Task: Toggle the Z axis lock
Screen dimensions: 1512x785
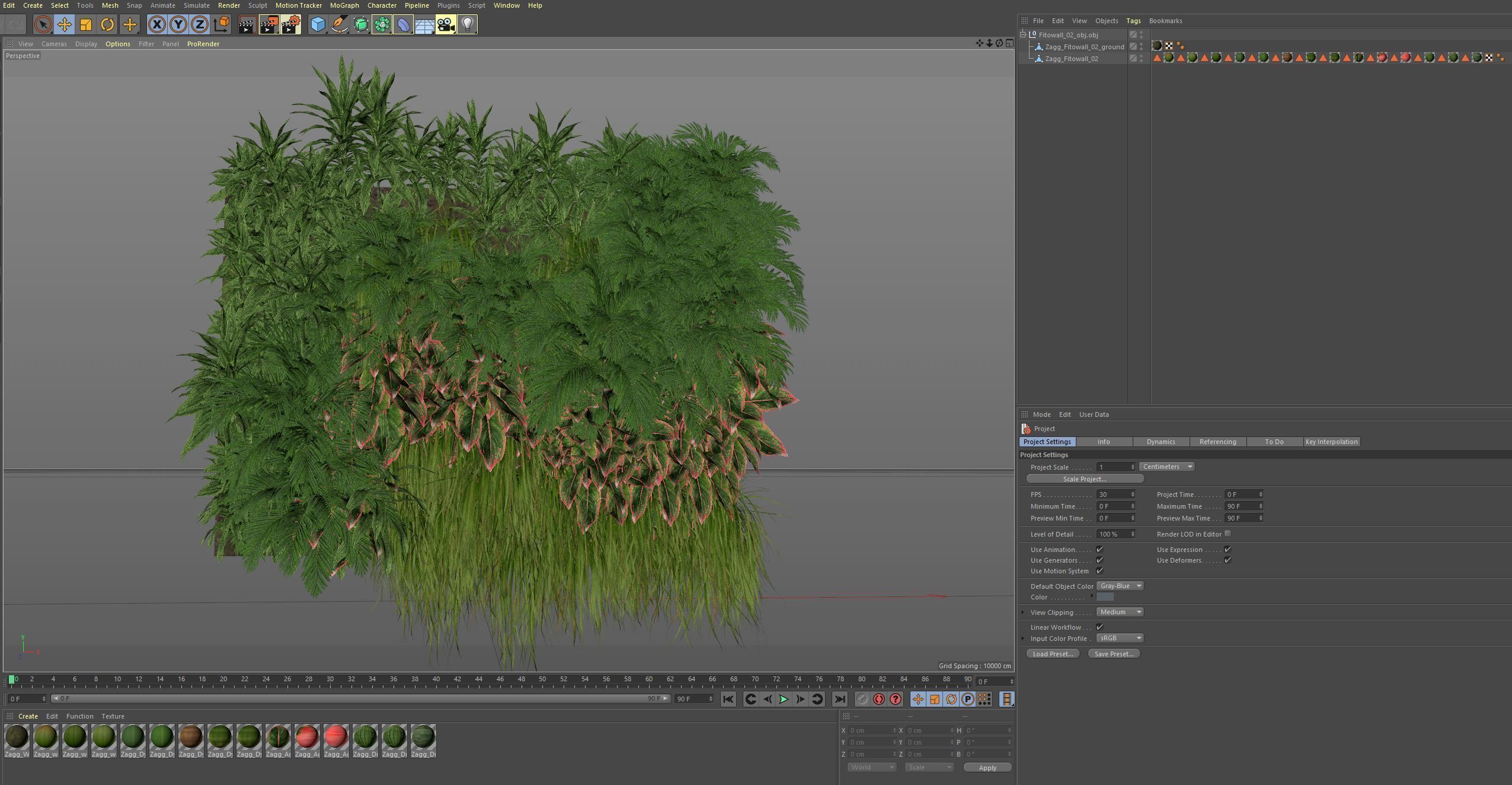Action: click(x=200, y=24)
